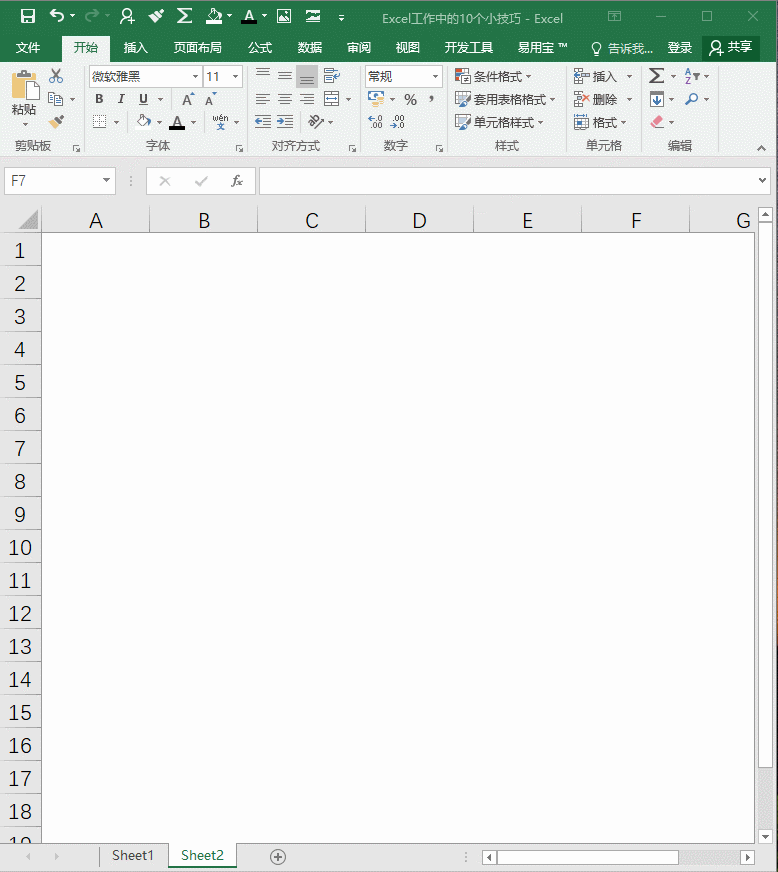Open Find & Select magnifier icon
Viewport: 778px width, 872px height.
pos(691,99)
